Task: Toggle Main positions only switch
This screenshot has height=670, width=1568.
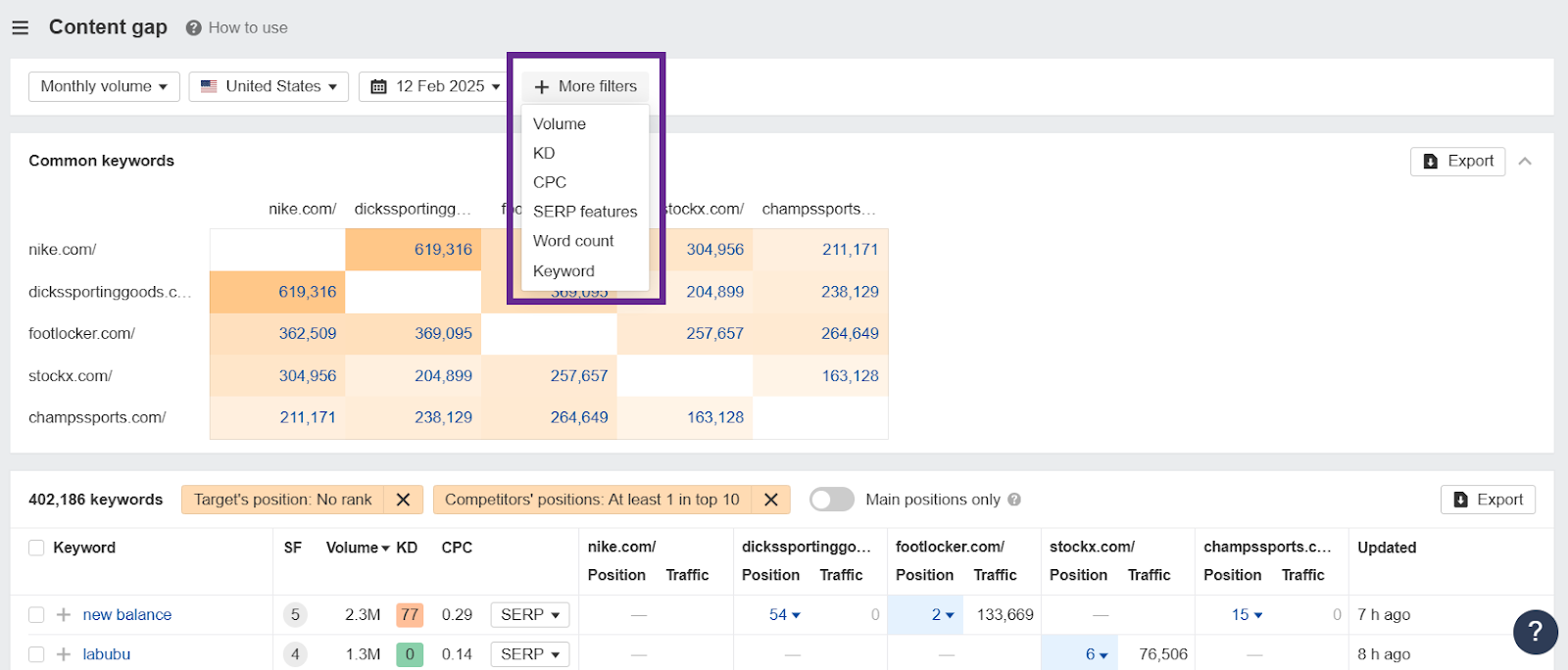Action: click(x=832, y=500)
